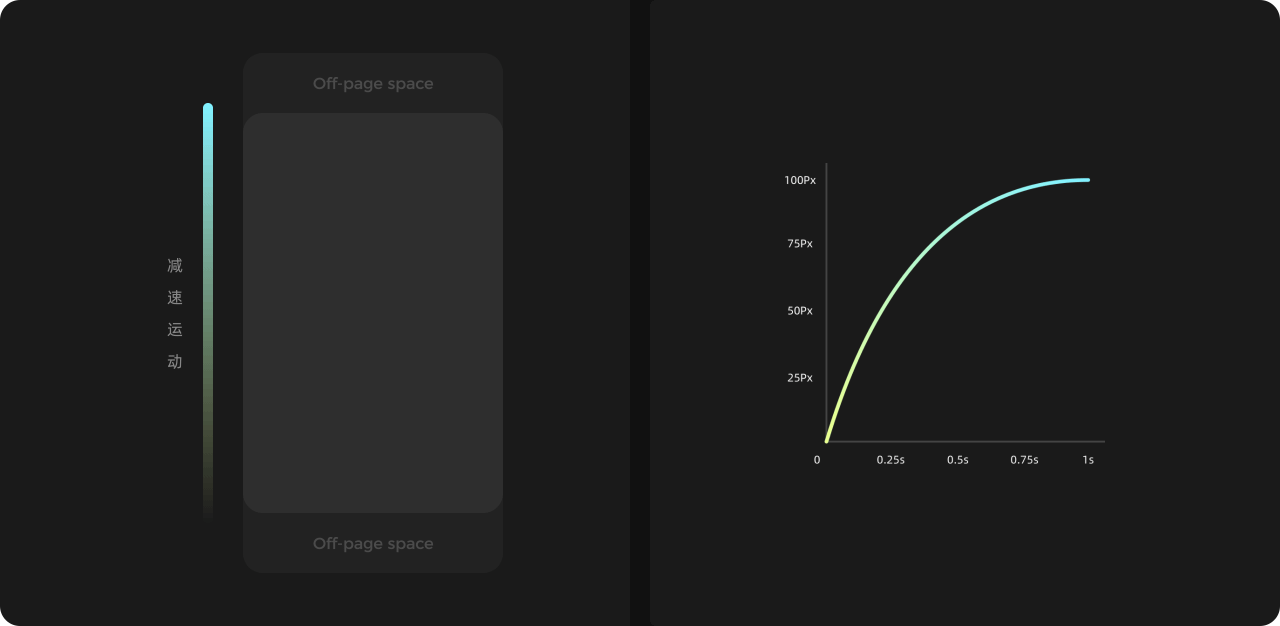Click the yellow start point of the curve
This screenshot has height=626, width=1280.
pyautogui.click(x=827, y=440)
